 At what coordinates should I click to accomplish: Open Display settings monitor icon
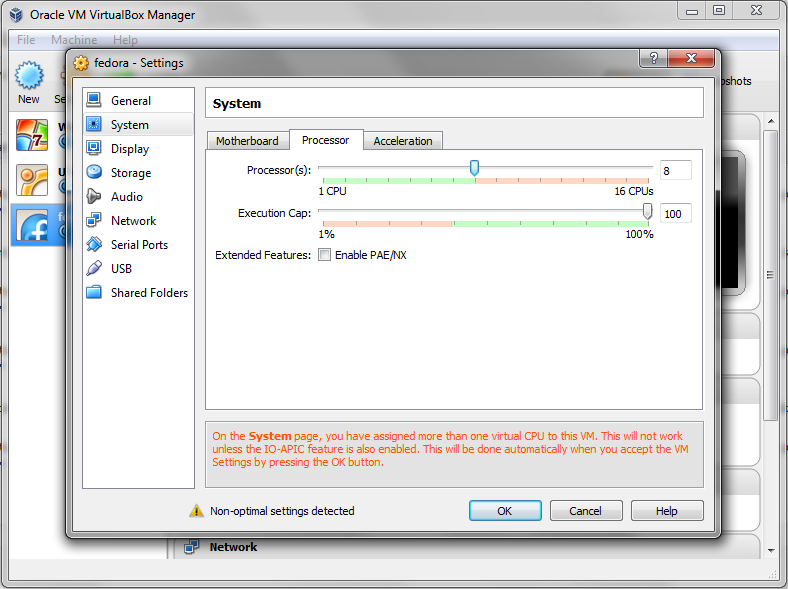tap(94, 148)
